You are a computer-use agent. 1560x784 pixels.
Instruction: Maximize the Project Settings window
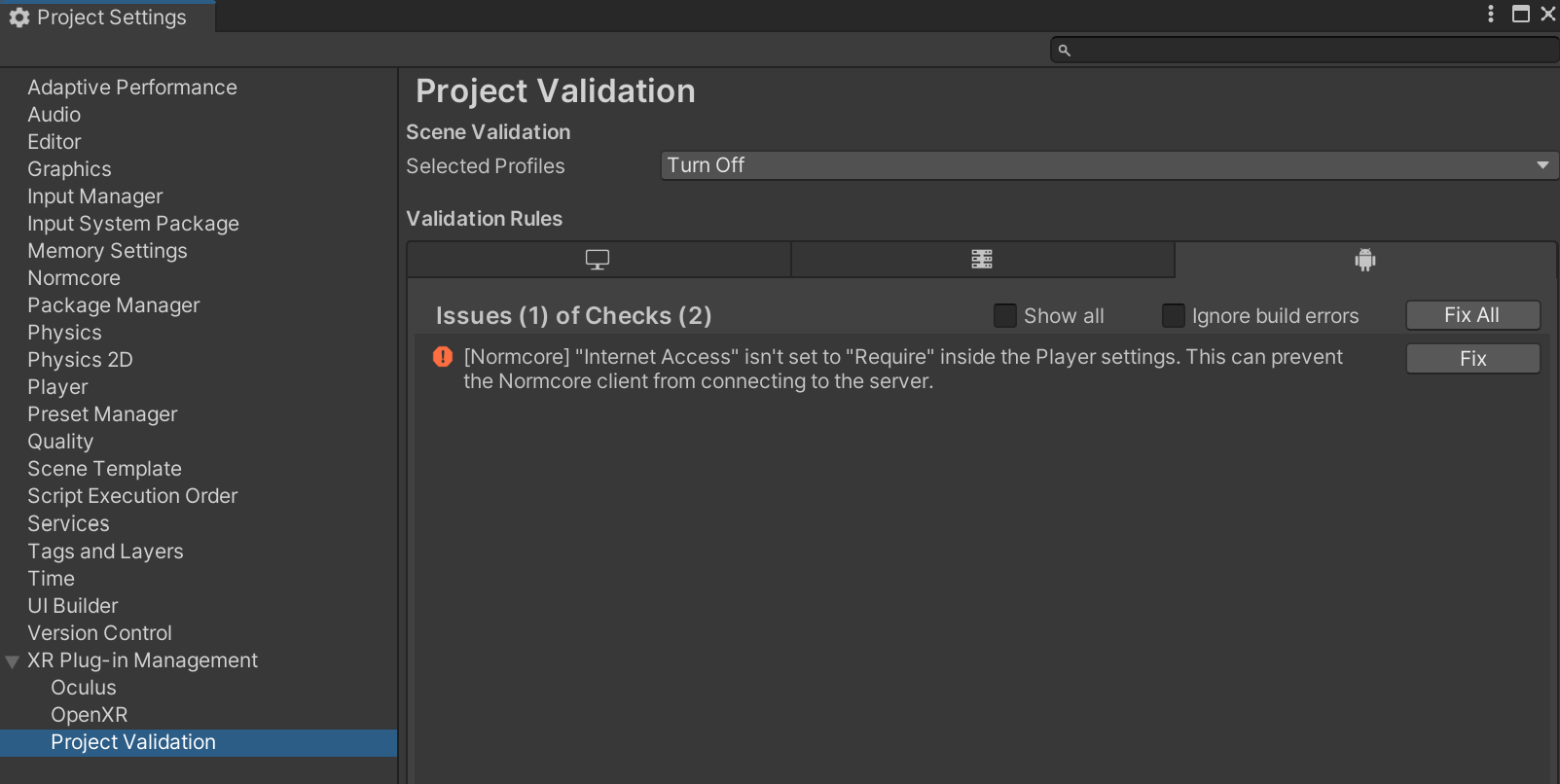(x=1520, y=14)
